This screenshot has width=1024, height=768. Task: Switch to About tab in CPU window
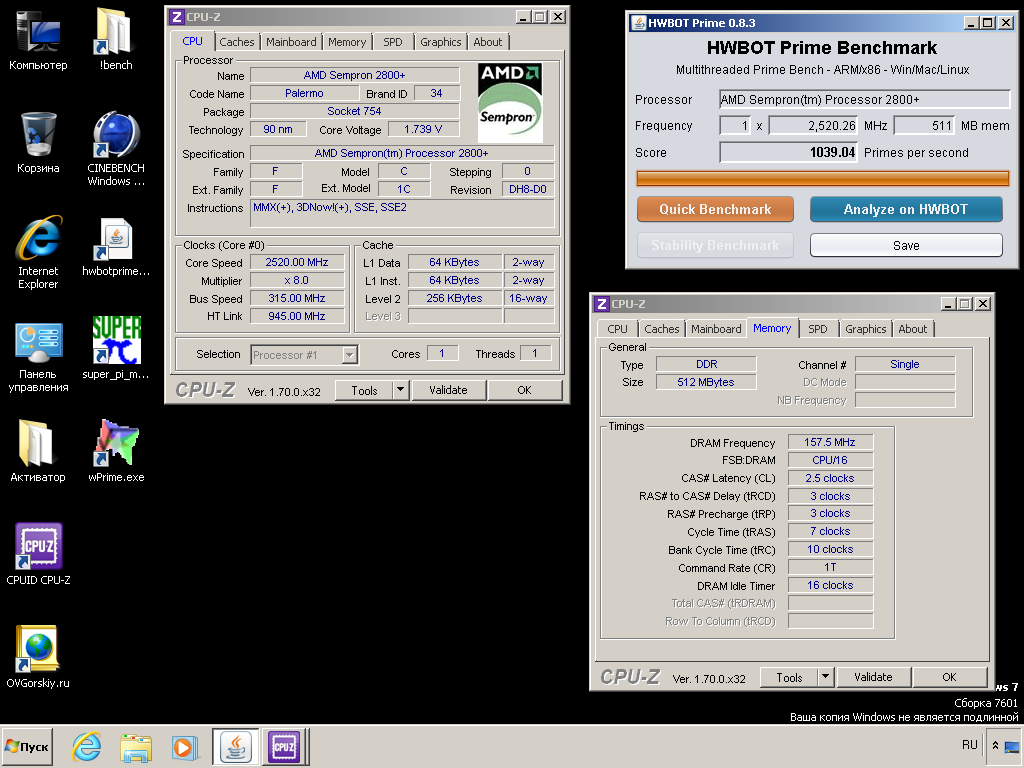point(488,42)
